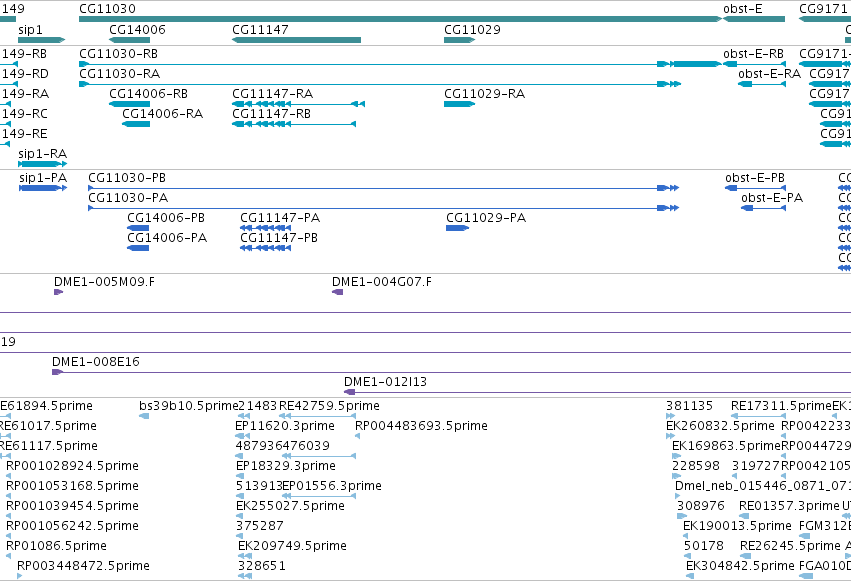Image resolution: width=851 pixels, height=581 pixels.
Task: Select the sip1-PA protein label
Action: click(43, 178)
